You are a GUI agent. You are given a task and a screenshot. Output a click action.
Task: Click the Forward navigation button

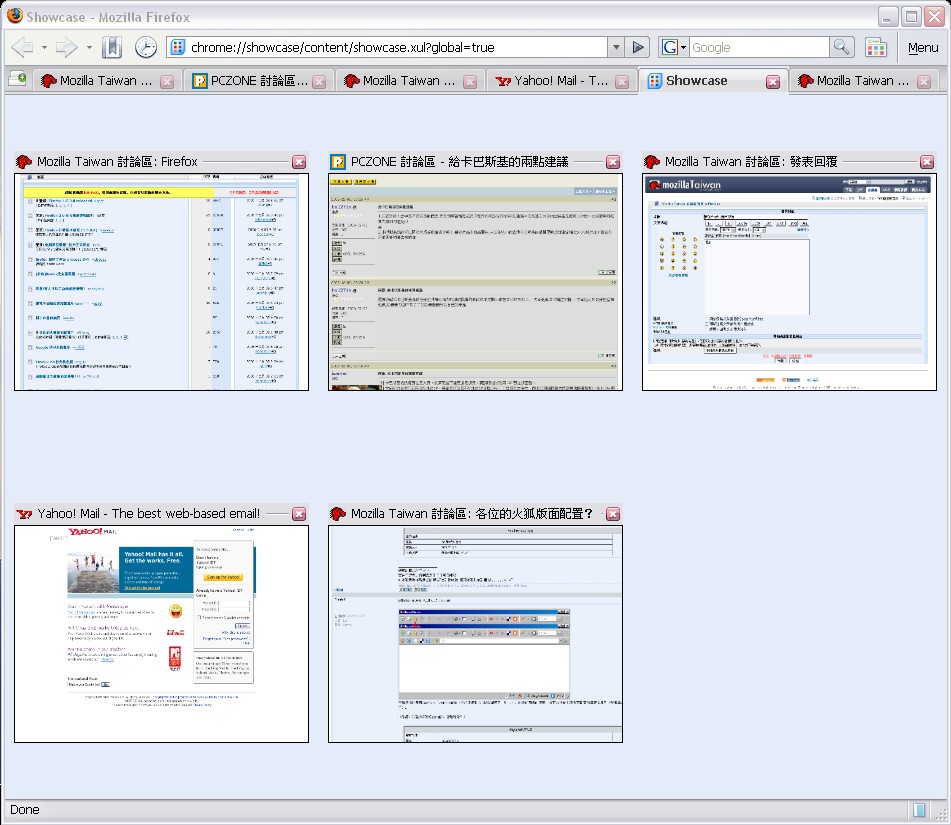66,47
